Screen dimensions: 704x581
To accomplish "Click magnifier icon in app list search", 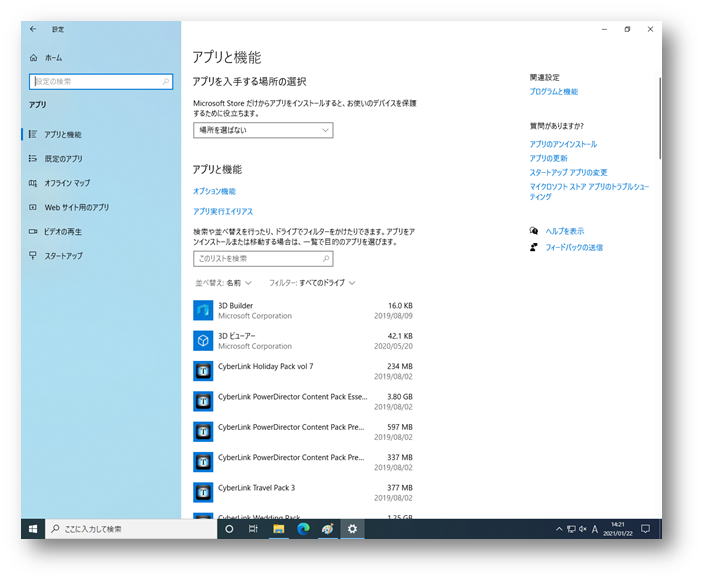I will click(x=326, y=259).
